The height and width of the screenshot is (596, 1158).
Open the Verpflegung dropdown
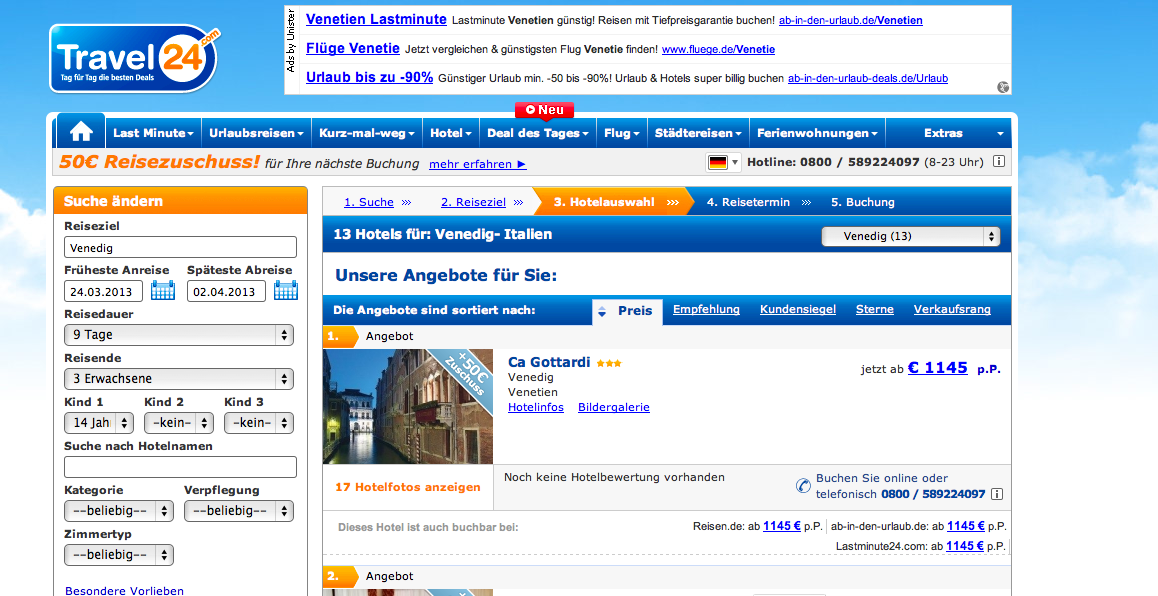(x=238, y=511)
